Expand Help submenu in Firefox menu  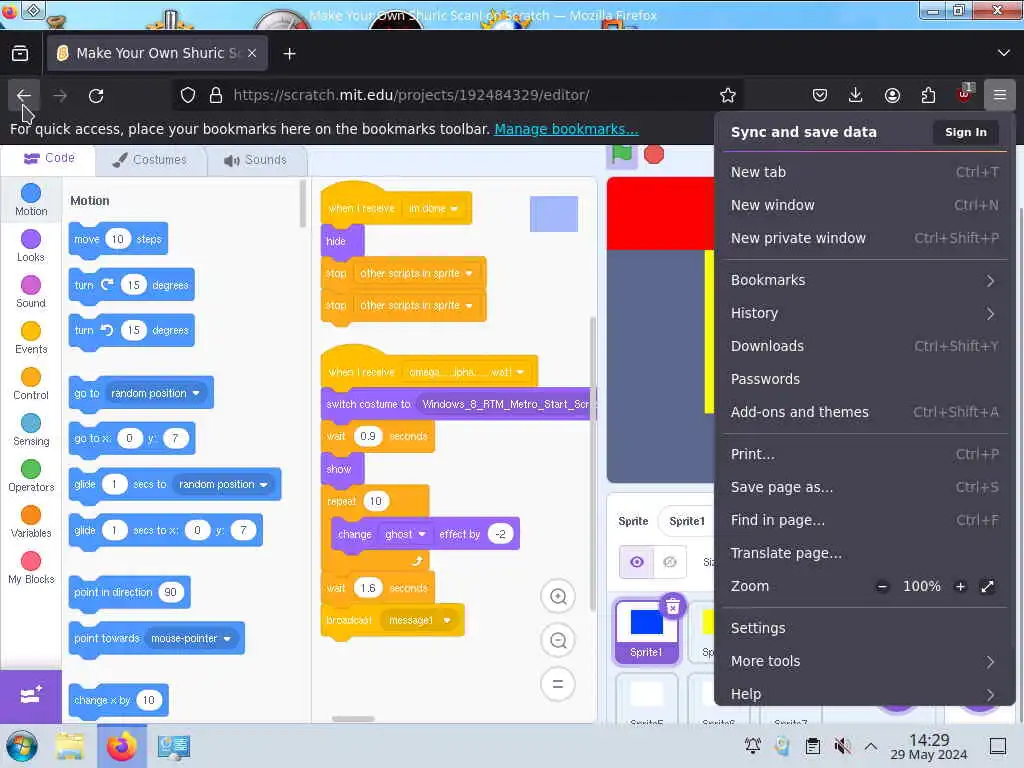pyautogui.click(x=865, y=694)
